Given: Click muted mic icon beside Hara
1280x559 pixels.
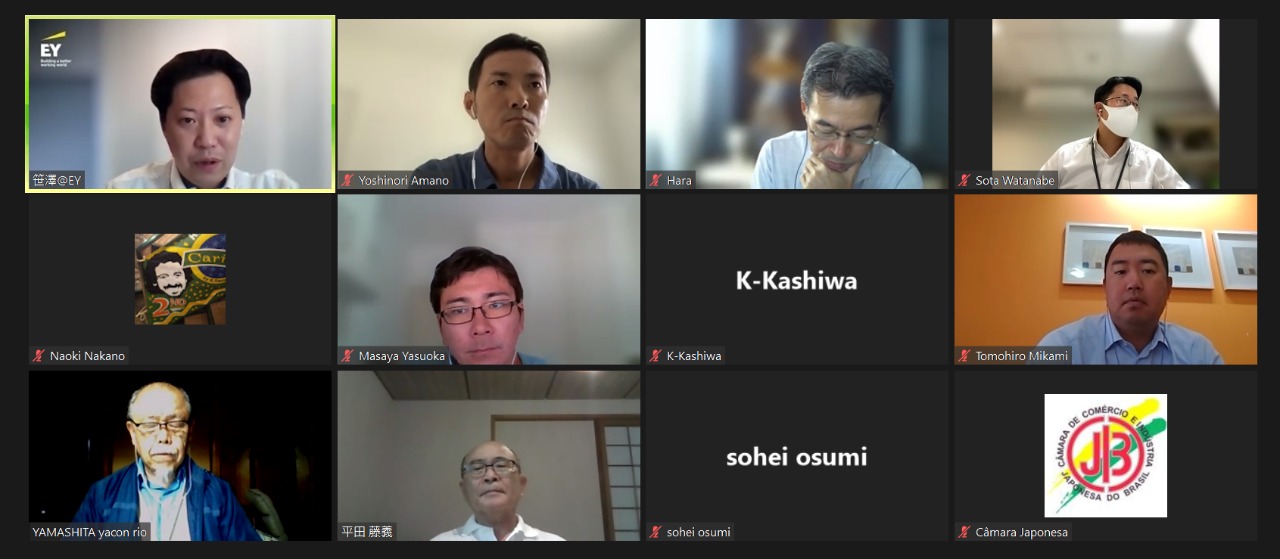Looking at the screenshot, I should [656, 181].
